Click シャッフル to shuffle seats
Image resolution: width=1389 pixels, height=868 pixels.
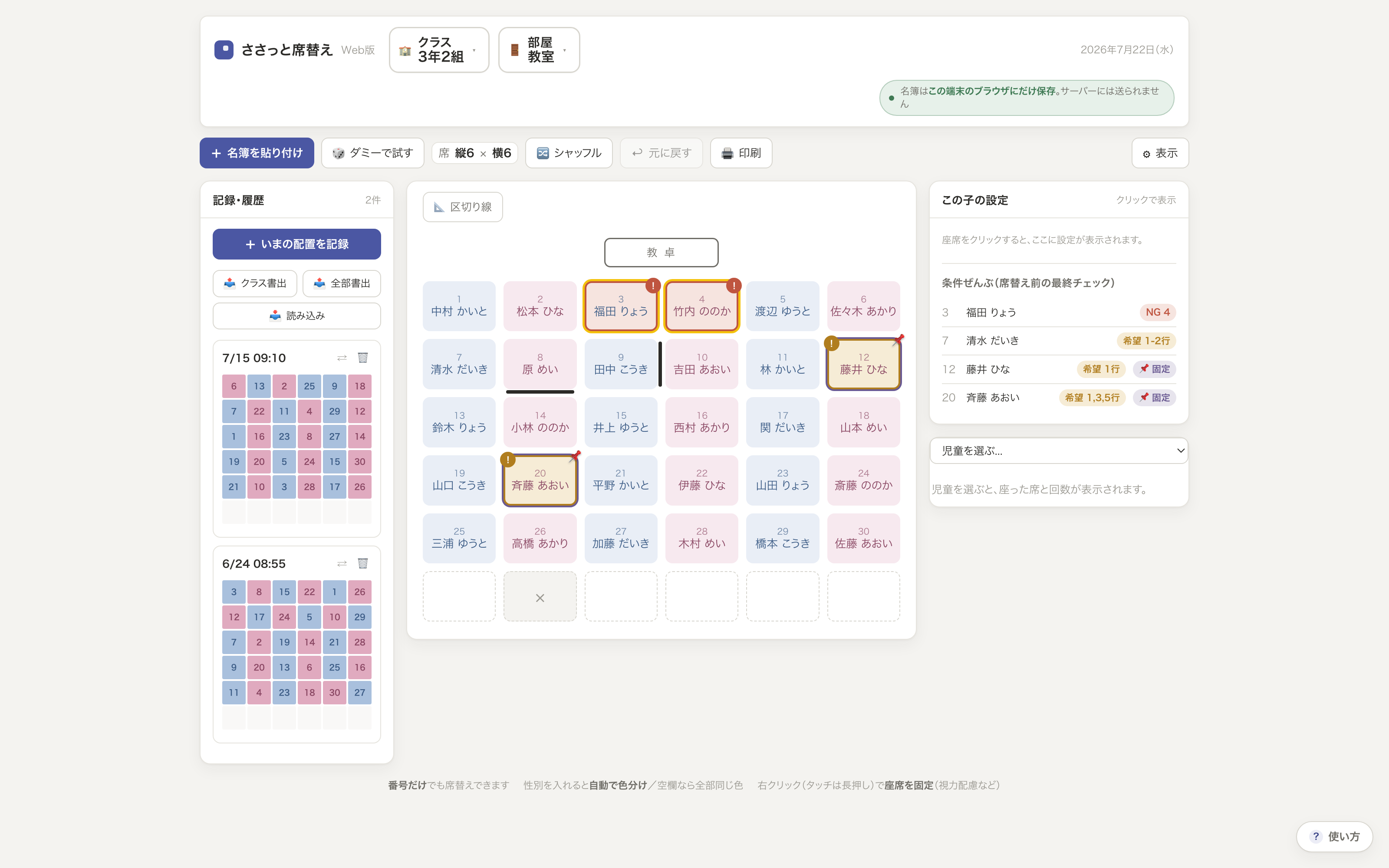[569, 153]
